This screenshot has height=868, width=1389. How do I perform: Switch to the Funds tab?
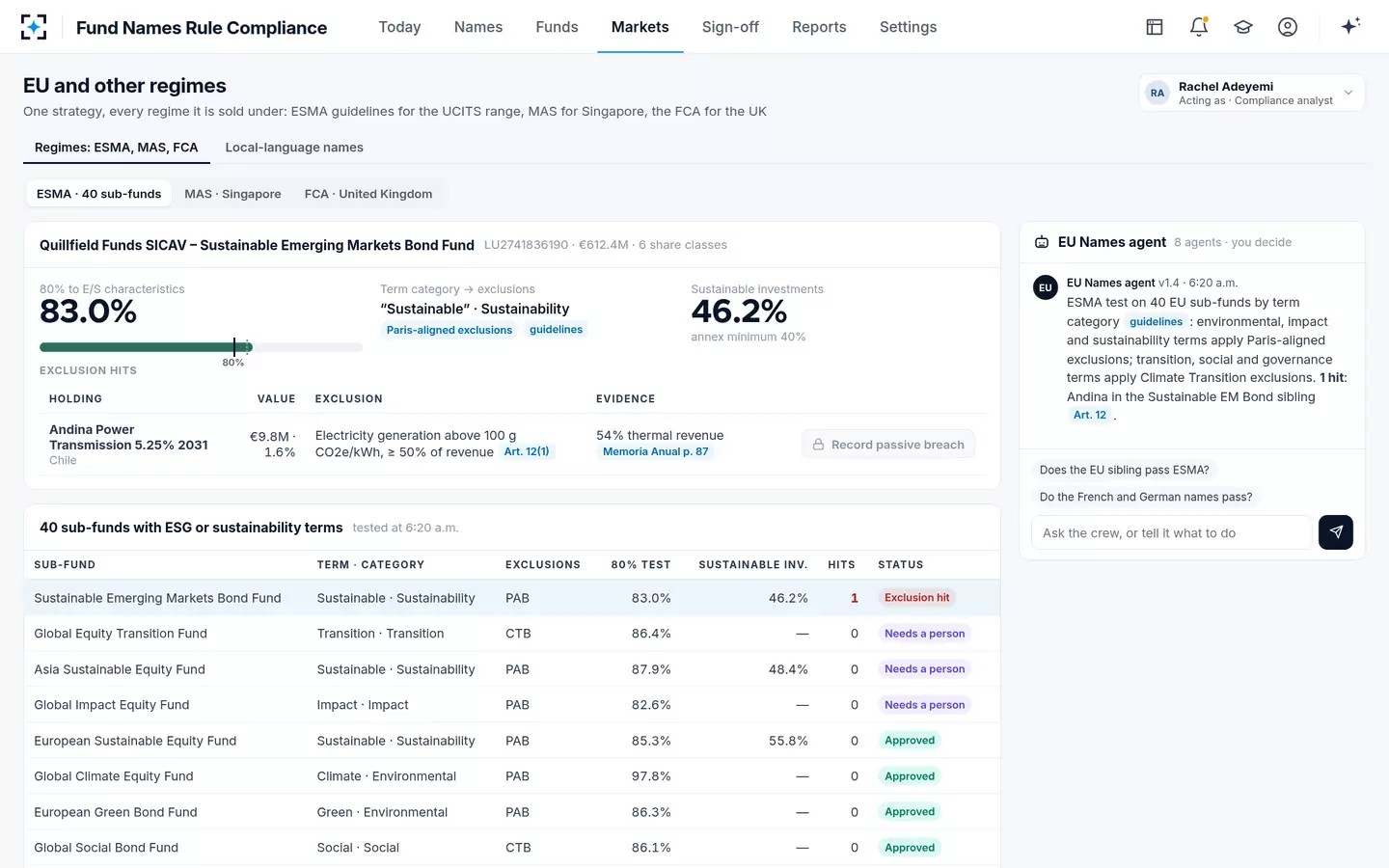tap(557, 27)
